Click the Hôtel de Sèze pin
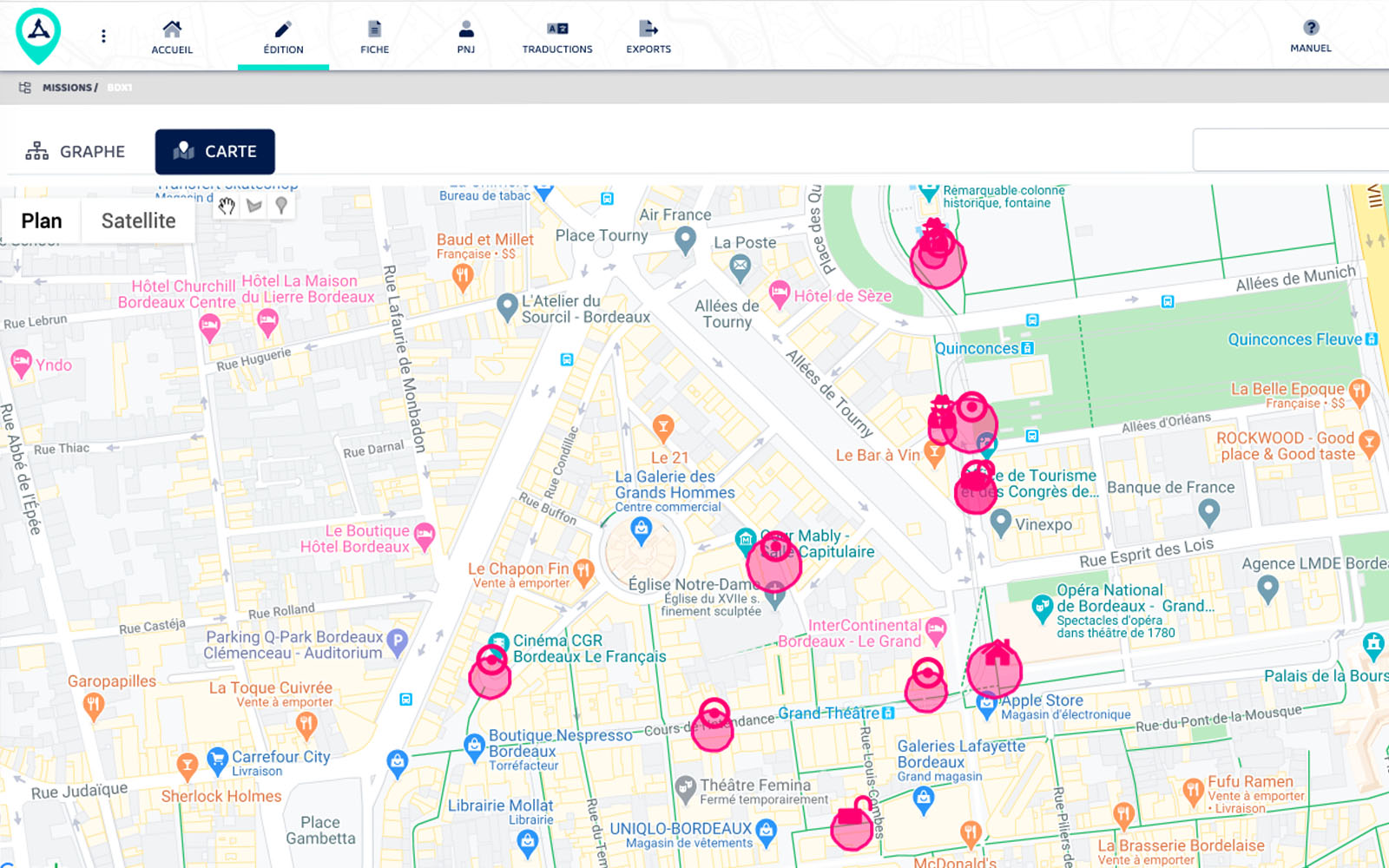 pos(780,295)
